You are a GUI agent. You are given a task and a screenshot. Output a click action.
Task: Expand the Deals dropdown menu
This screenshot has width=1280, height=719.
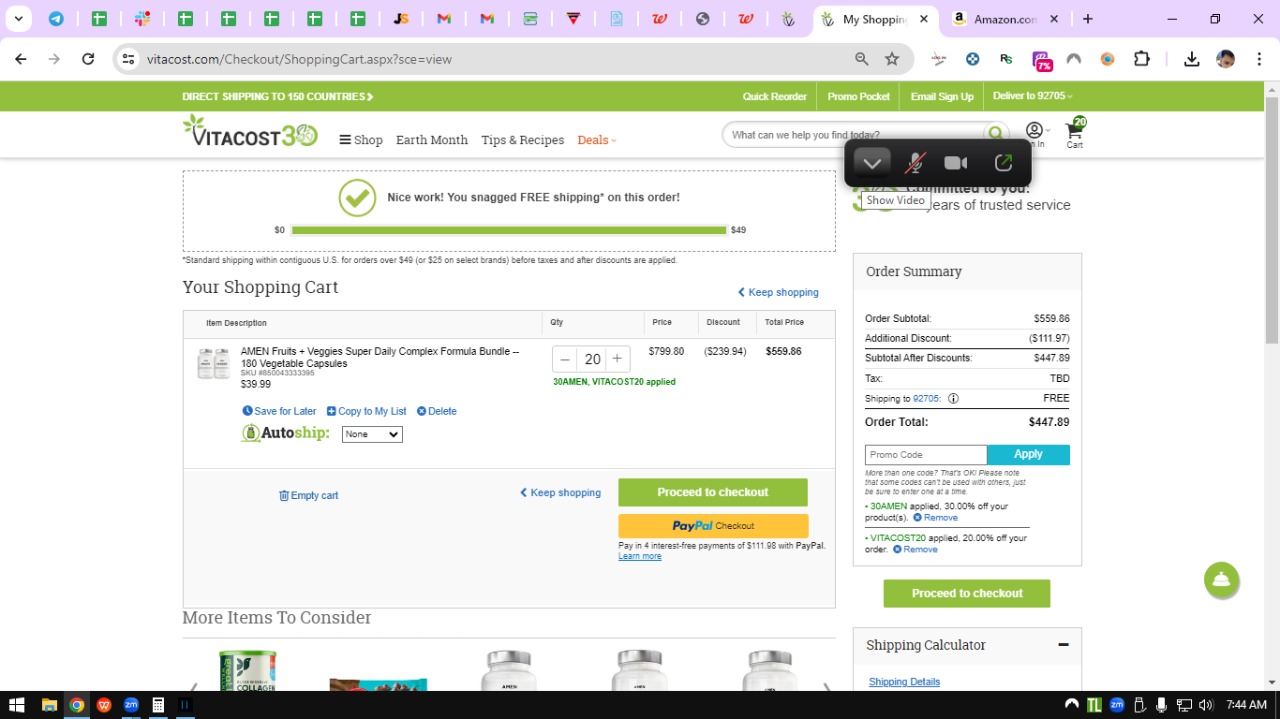coord(596,140)
